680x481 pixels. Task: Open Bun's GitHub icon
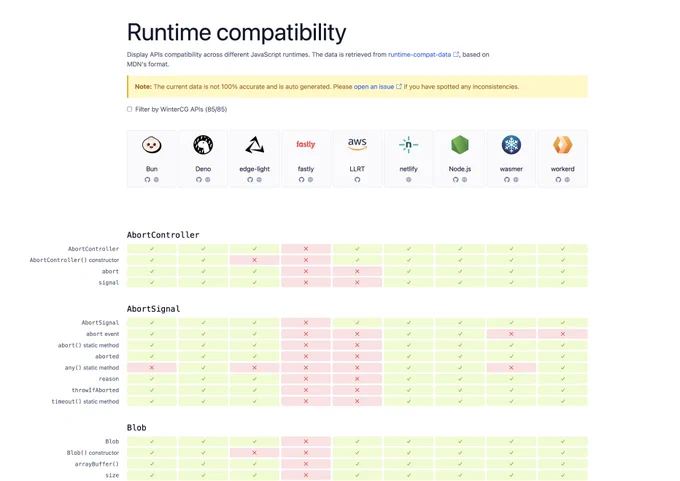147,180
